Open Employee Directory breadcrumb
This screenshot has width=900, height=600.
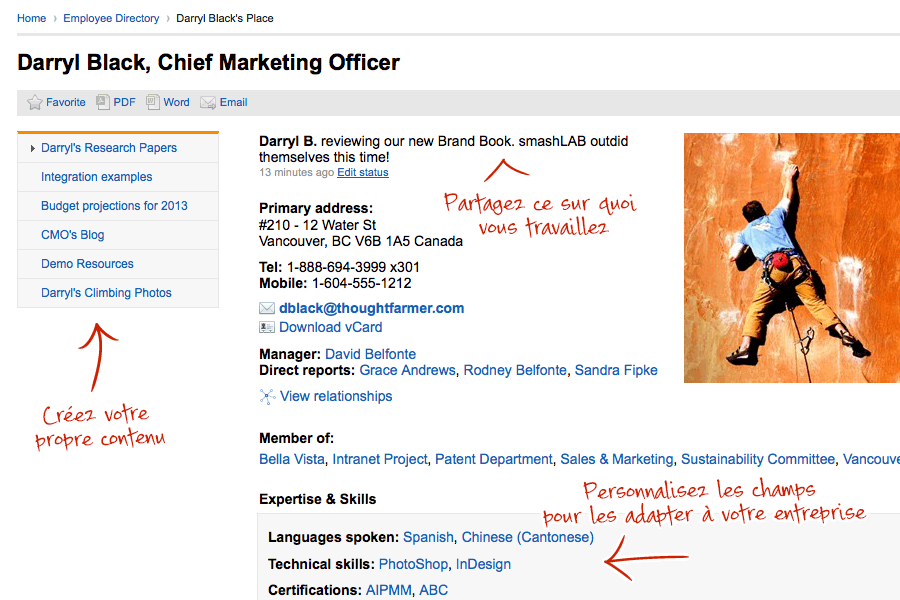[x=111, y=18]
